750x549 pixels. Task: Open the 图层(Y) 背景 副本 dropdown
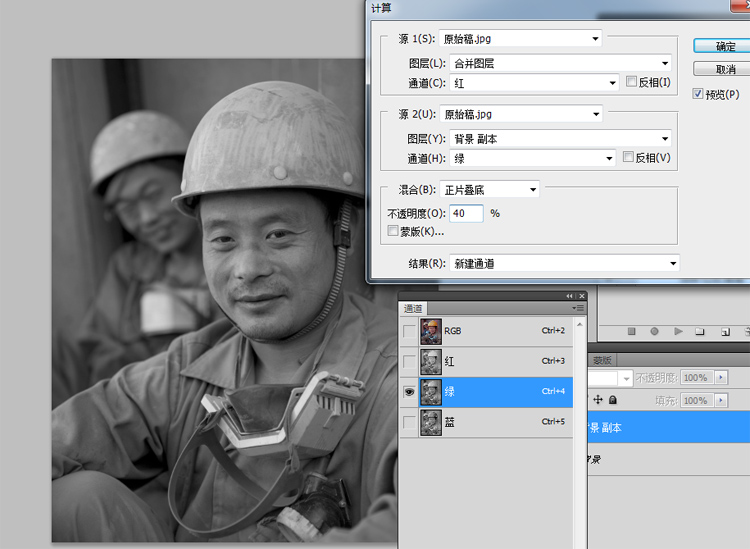tap(560, 139)
